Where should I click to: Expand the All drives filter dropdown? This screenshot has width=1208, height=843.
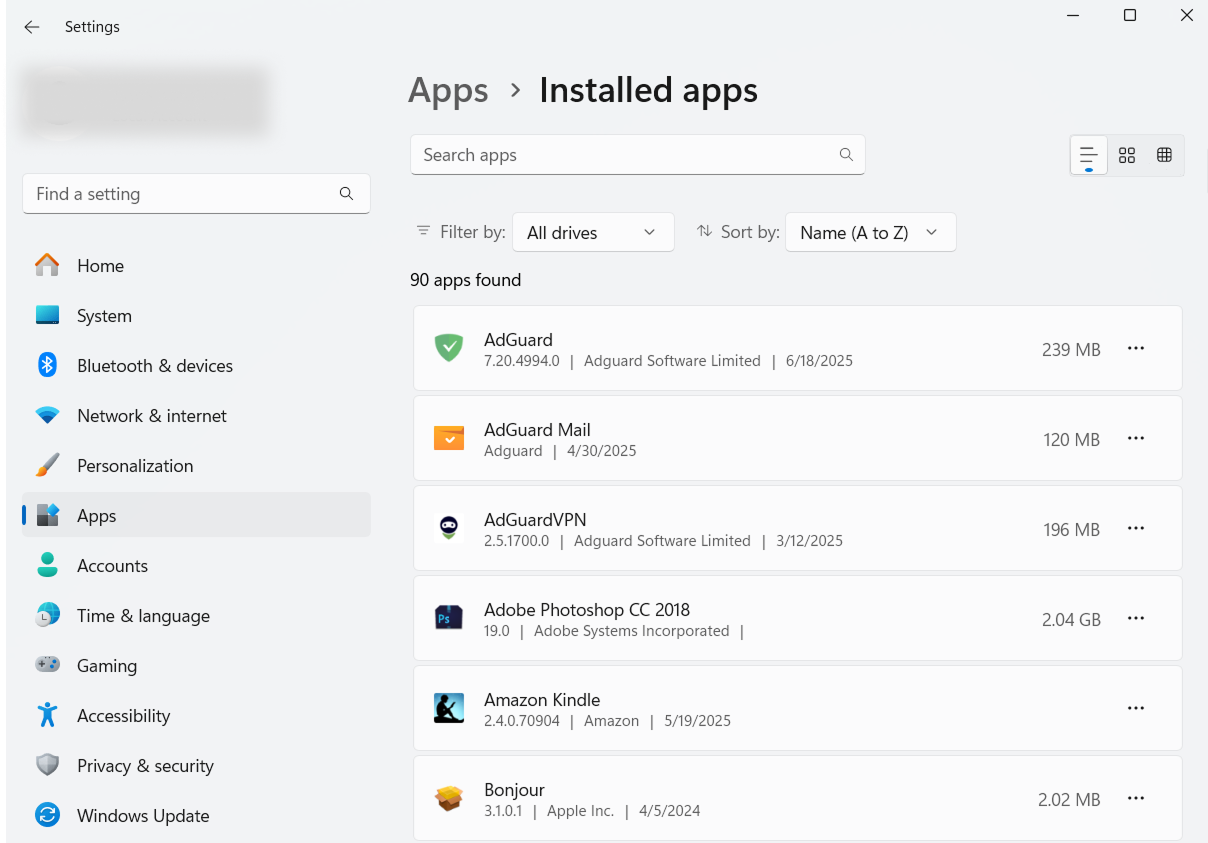592,232
